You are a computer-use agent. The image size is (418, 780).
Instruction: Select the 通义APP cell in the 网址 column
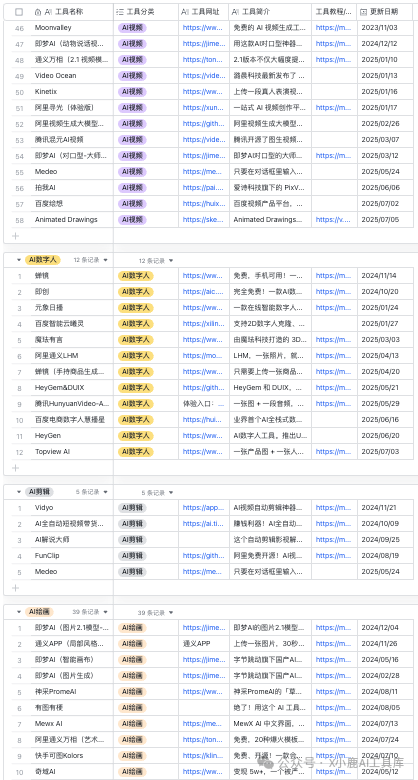coord(204,644)
